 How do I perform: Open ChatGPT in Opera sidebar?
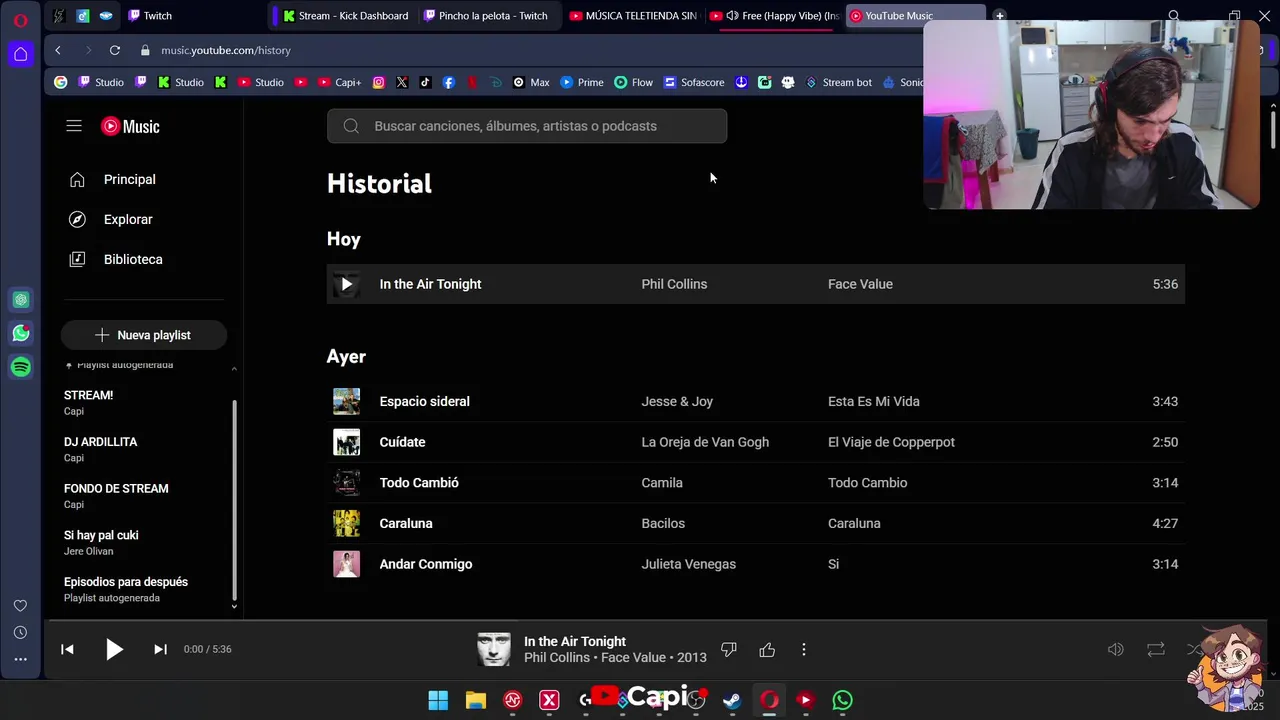tap(21, 299)
